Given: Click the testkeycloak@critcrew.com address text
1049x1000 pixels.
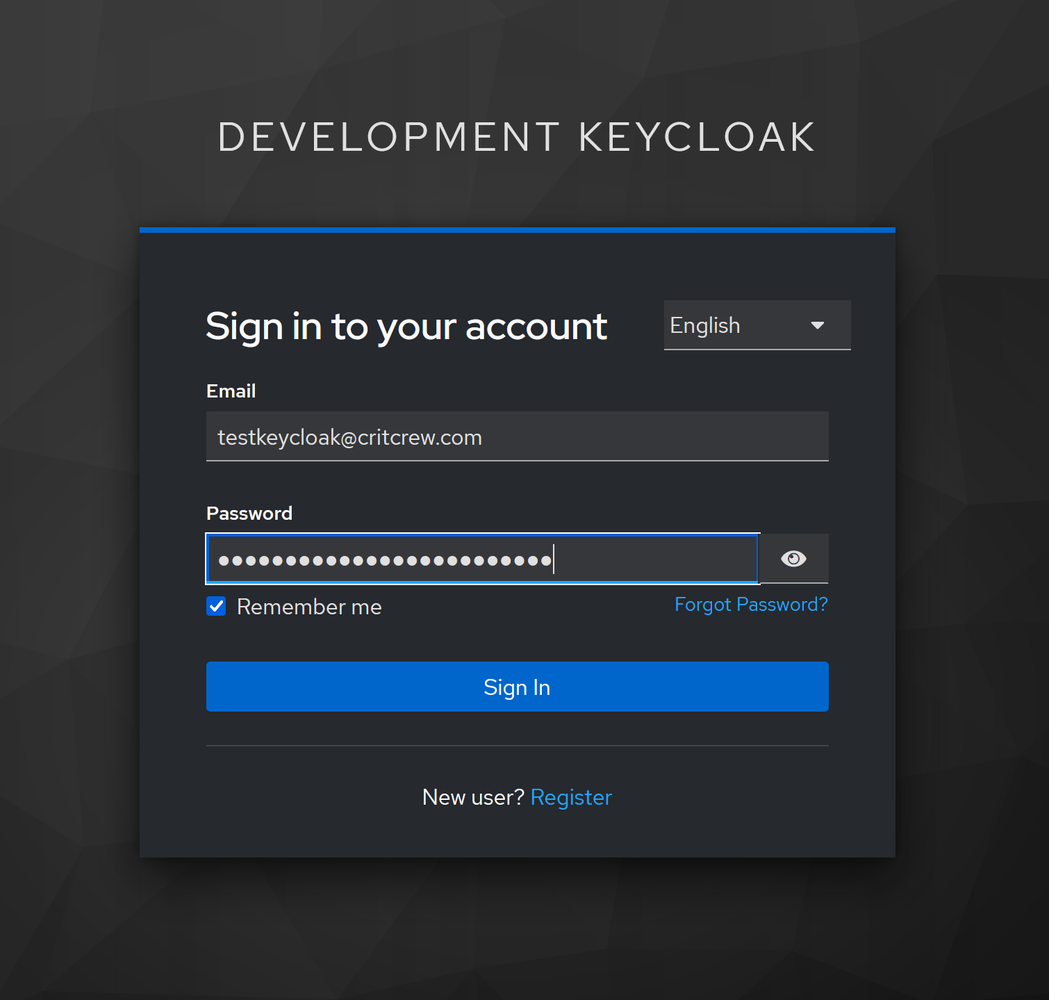Looking at the screenshot, I should click(349, 437).
